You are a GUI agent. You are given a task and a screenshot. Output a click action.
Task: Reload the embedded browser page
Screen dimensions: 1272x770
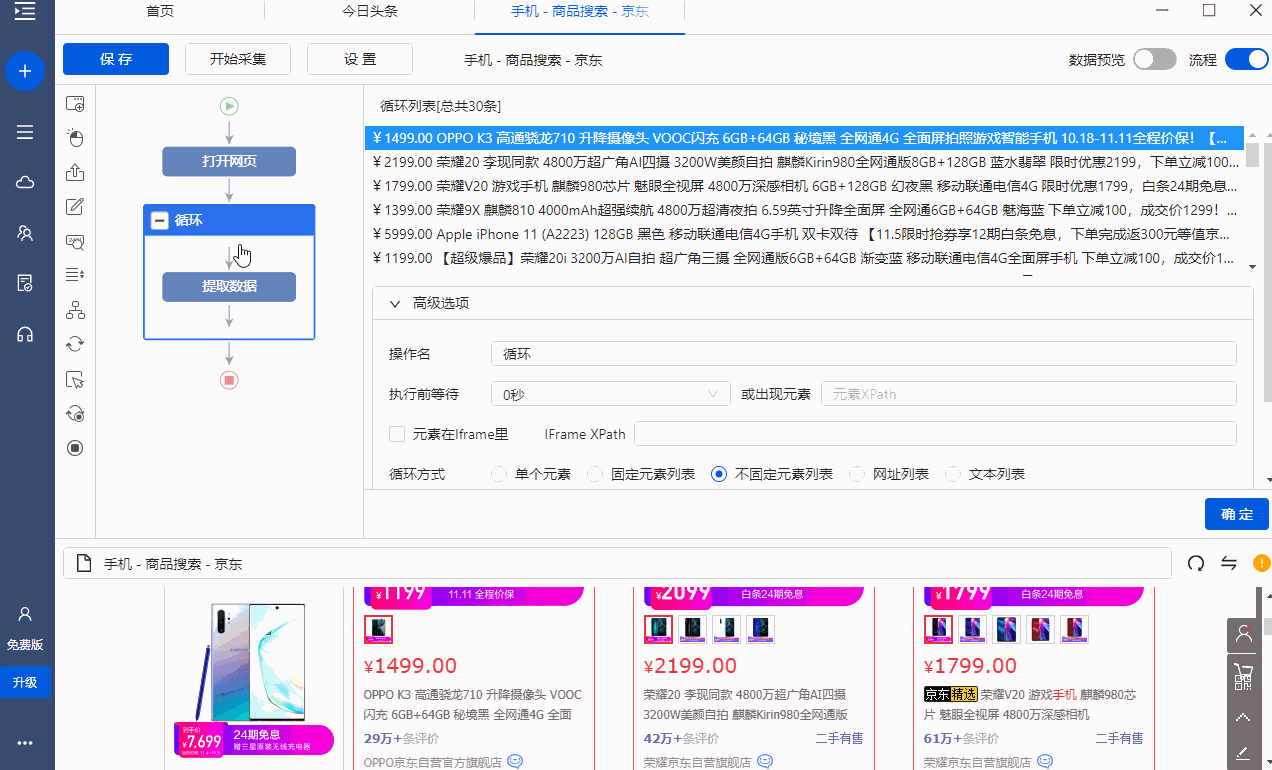[x=1195, y=563]
